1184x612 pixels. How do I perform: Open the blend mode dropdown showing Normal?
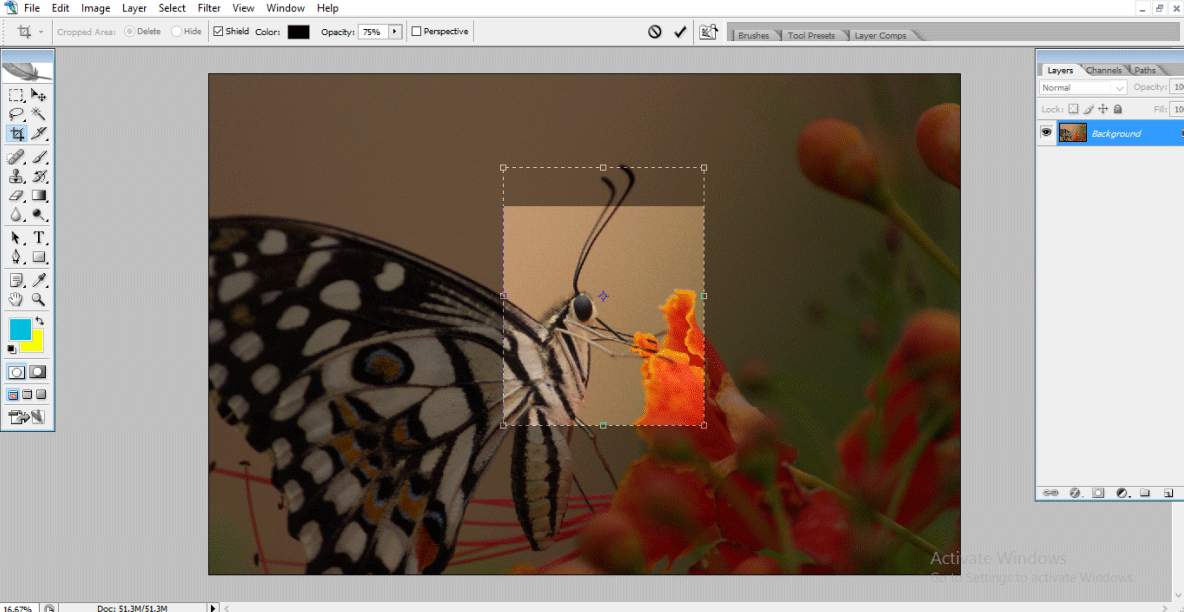pos(1081,88)
